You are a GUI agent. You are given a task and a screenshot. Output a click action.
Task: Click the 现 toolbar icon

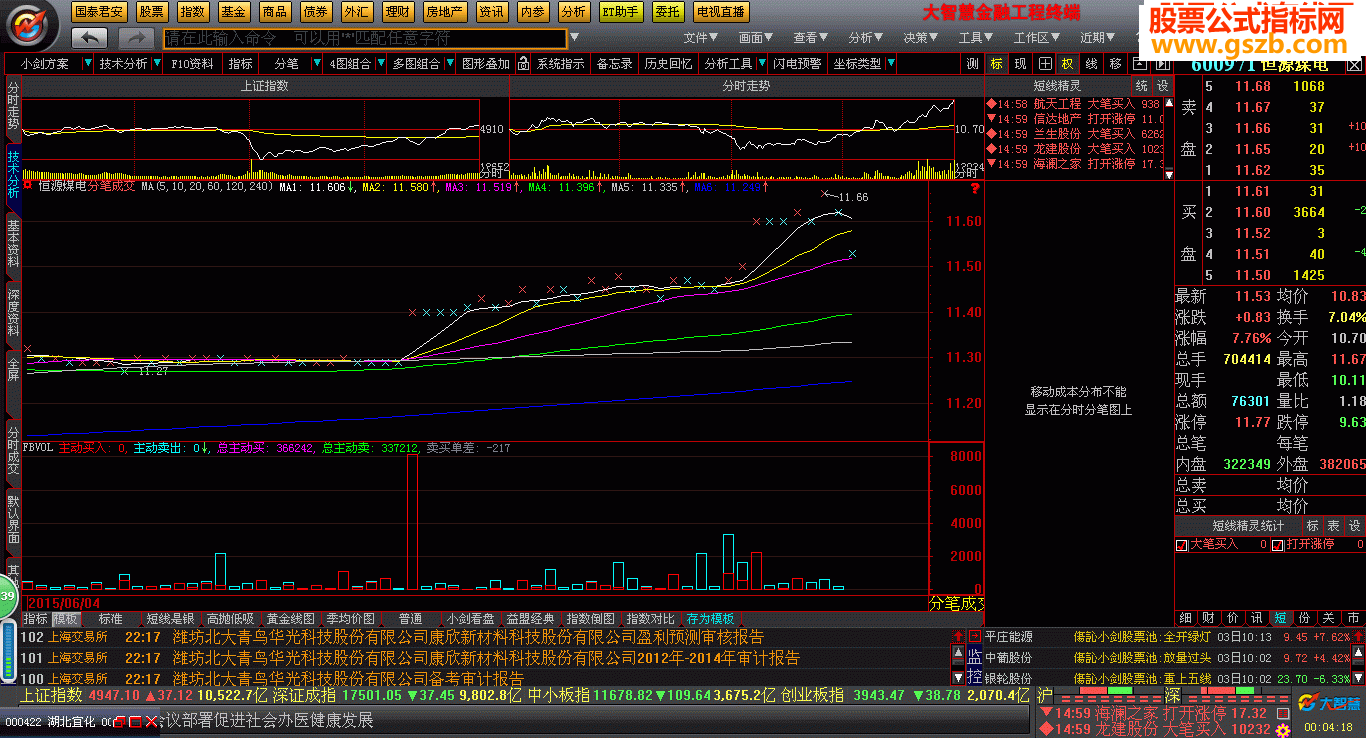pyautogui.click(x=1020, y=64)
